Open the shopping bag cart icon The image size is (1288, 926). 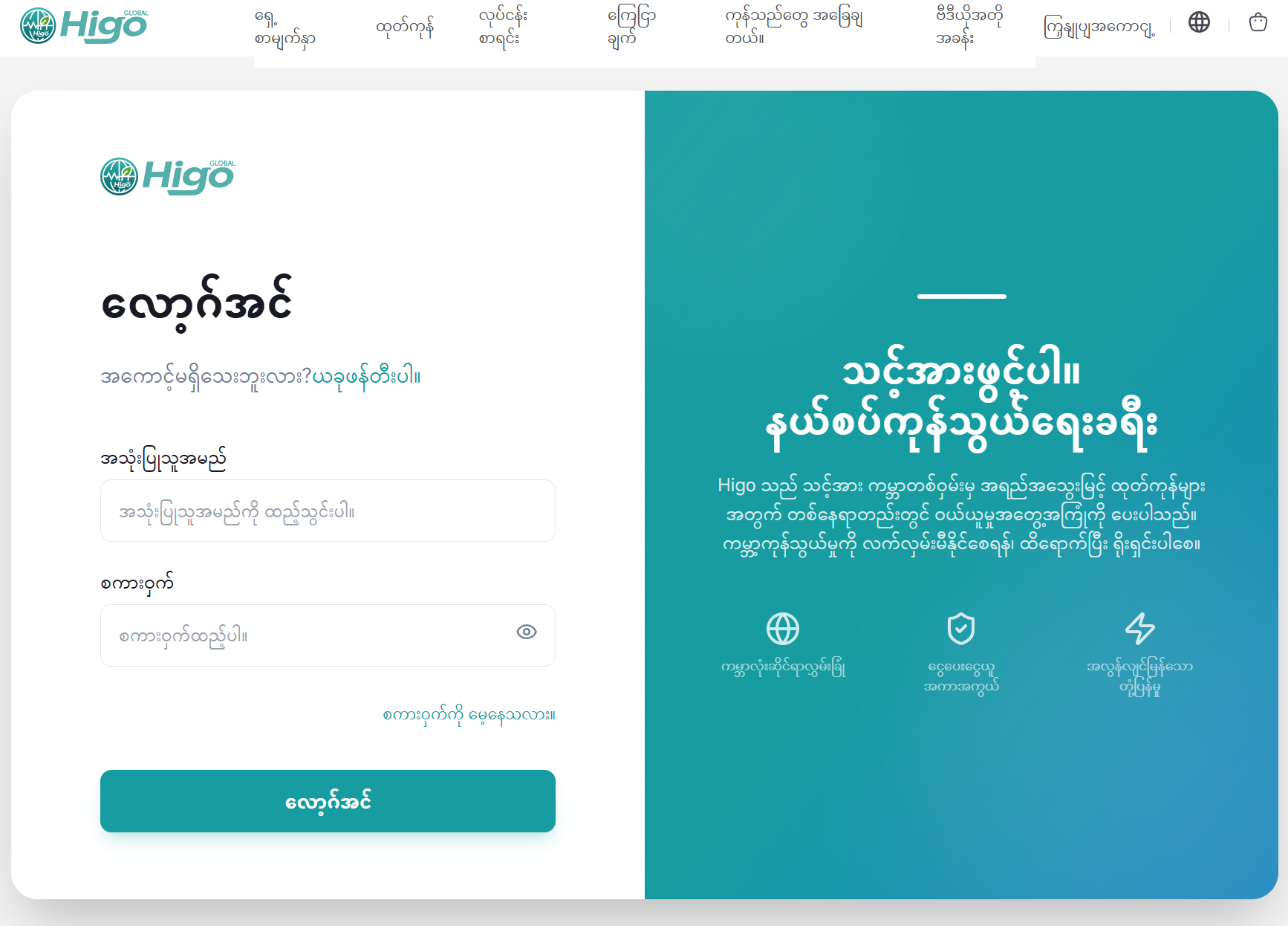tap(1258, 22)
